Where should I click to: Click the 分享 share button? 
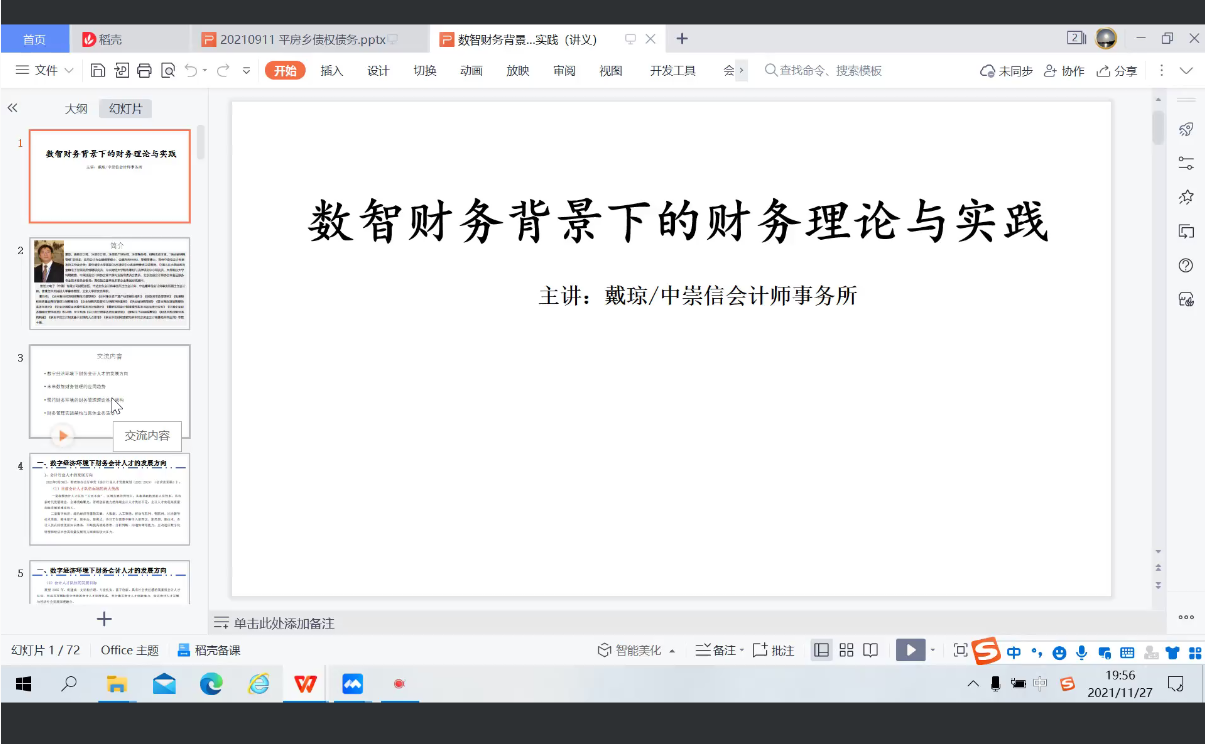1117,71
